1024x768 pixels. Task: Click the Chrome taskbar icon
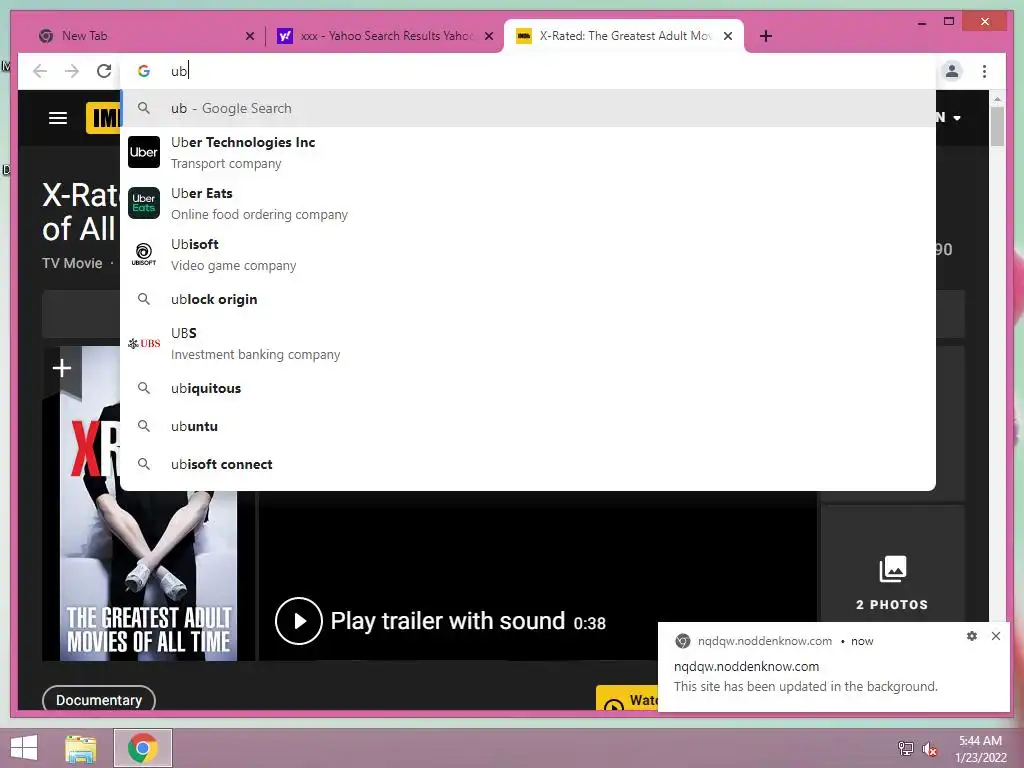(143, 748)
